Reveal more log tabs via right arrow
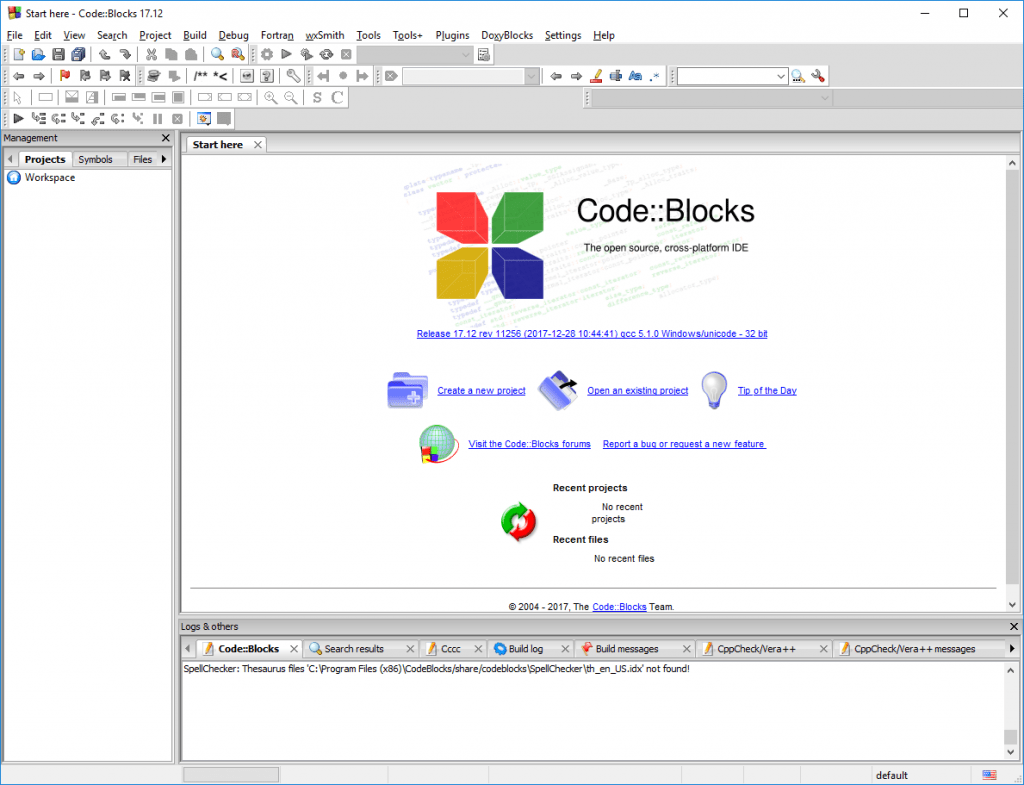Image resolution: width=1024 pixels, height=785 pixels. point(1012,649)
